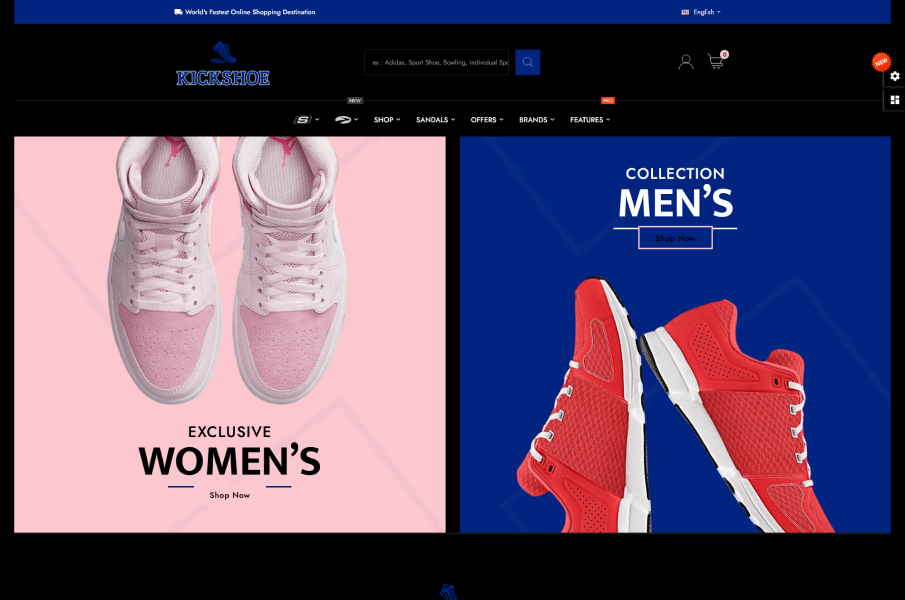Viewport: 905px width, 600px height.
Task: Click the grid layout icon on right edge
Action: tap(894, 100)
